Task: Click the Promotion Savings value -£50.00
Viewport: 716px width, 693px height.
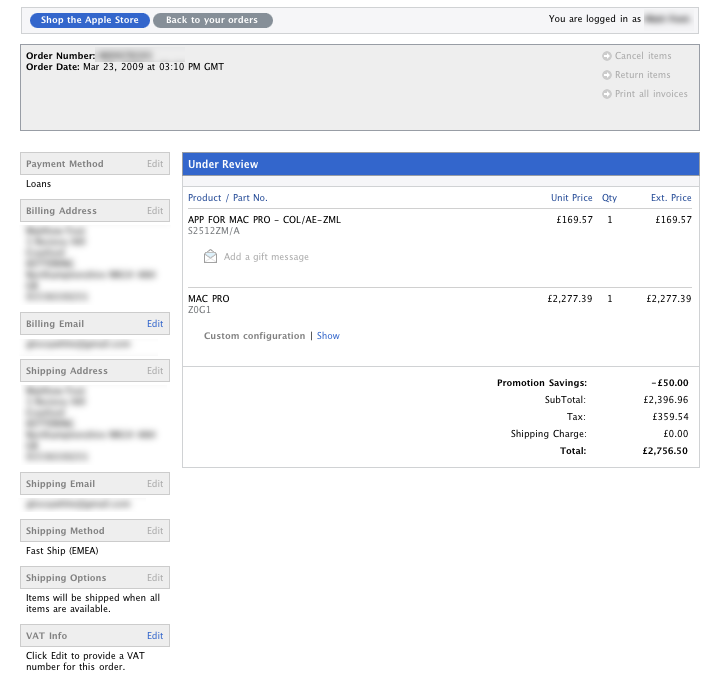Action: [x=670, y=383]
